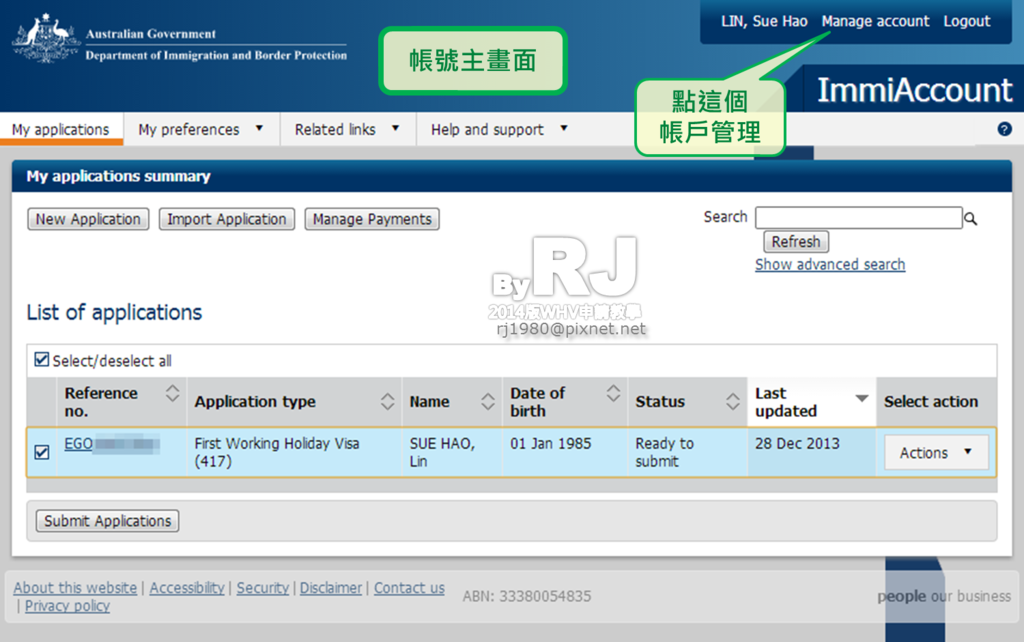Sort by Date of birth column arrows
1024x642 pixels.
(x=613, y=393)
